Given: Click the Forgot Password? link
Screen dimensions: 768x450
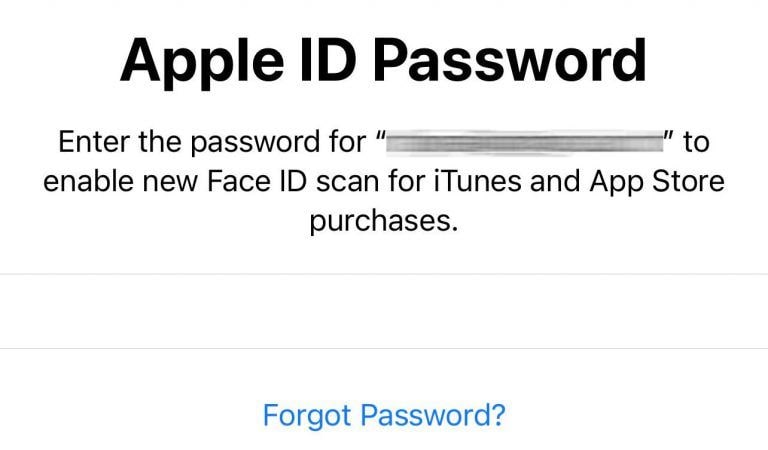Looking at the screenshot, I should (384, 414).
